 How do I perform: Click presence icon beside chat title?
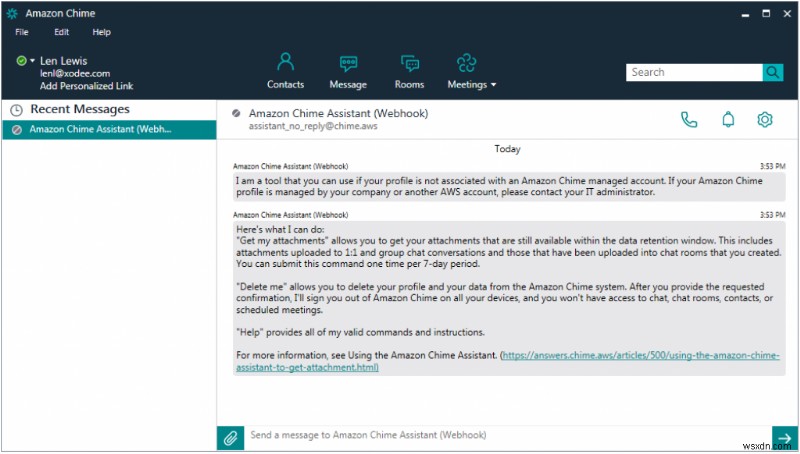click(x=236, y=113)
